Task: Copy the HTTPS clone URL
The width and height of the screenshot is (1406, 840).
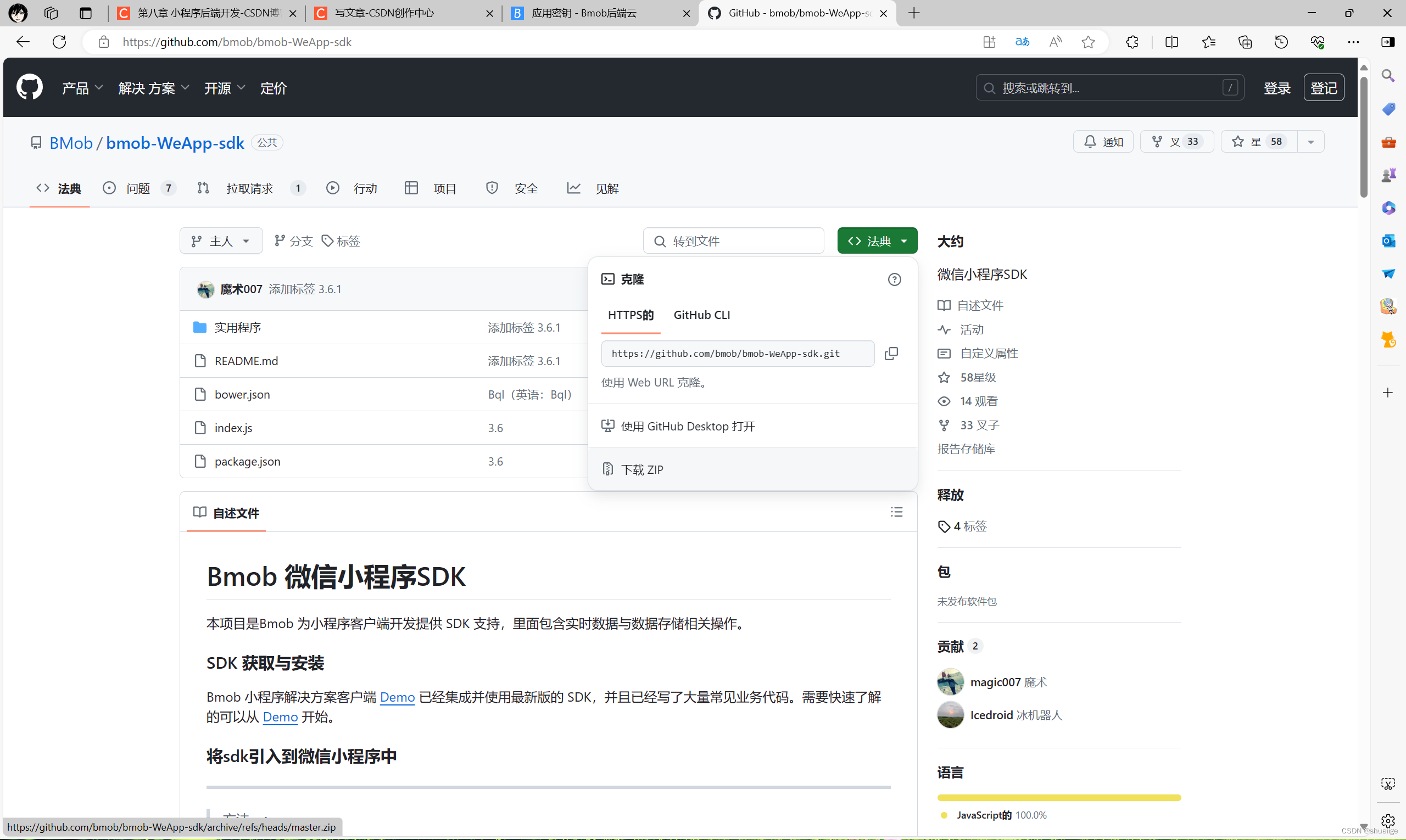Action: [891, 353]
